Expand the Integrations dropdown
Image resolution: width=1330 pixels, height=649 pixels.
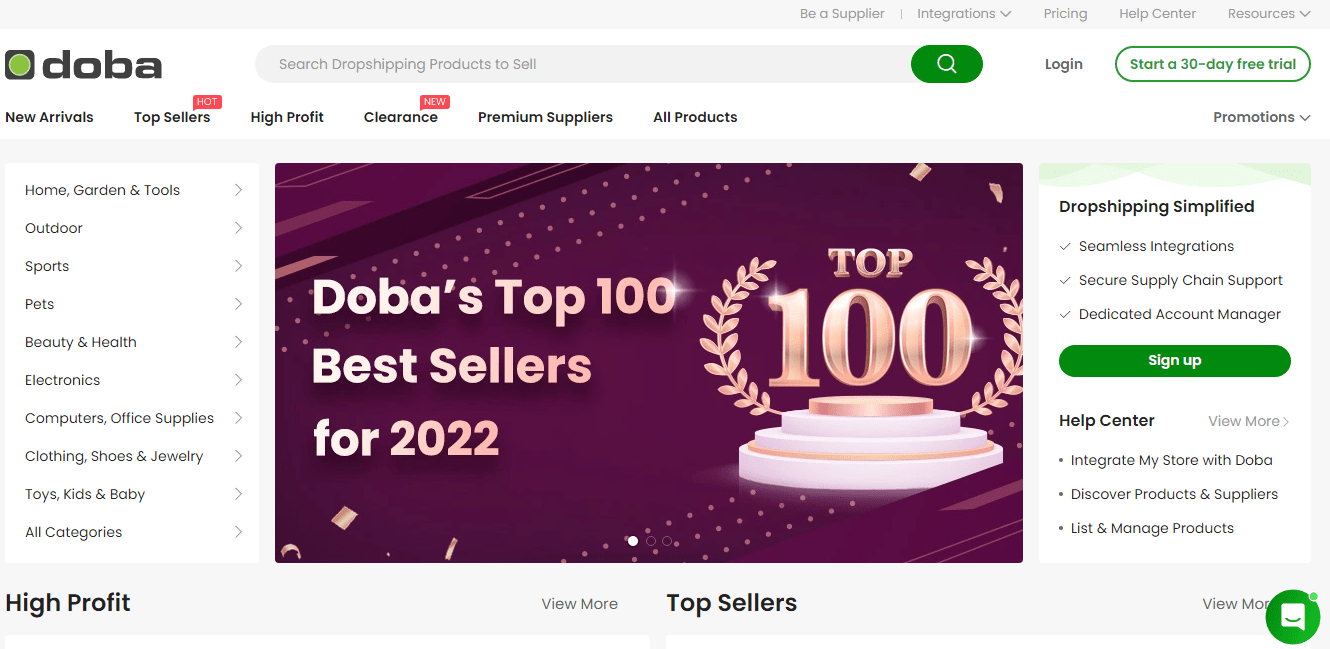pos(964,14)
